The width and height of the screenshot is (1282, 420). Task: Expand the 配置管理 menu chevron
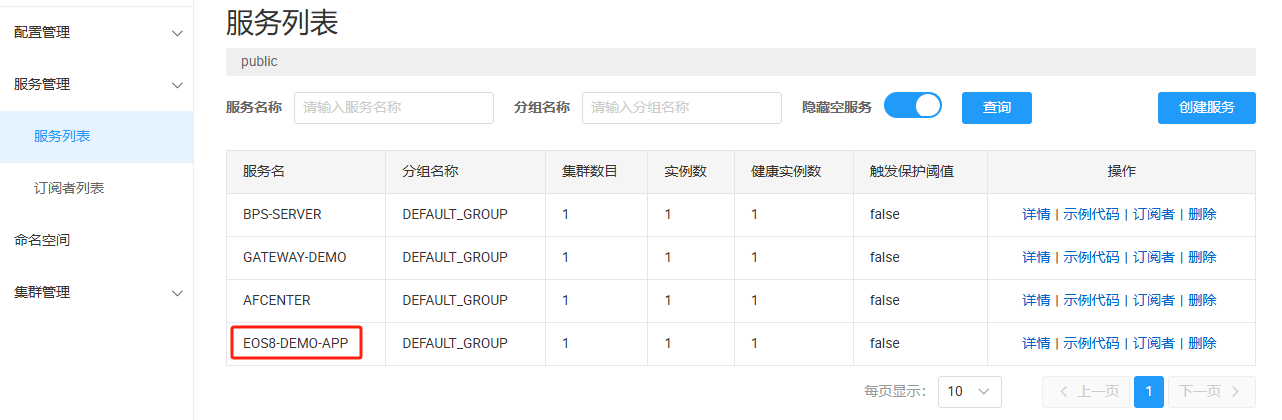177,33
